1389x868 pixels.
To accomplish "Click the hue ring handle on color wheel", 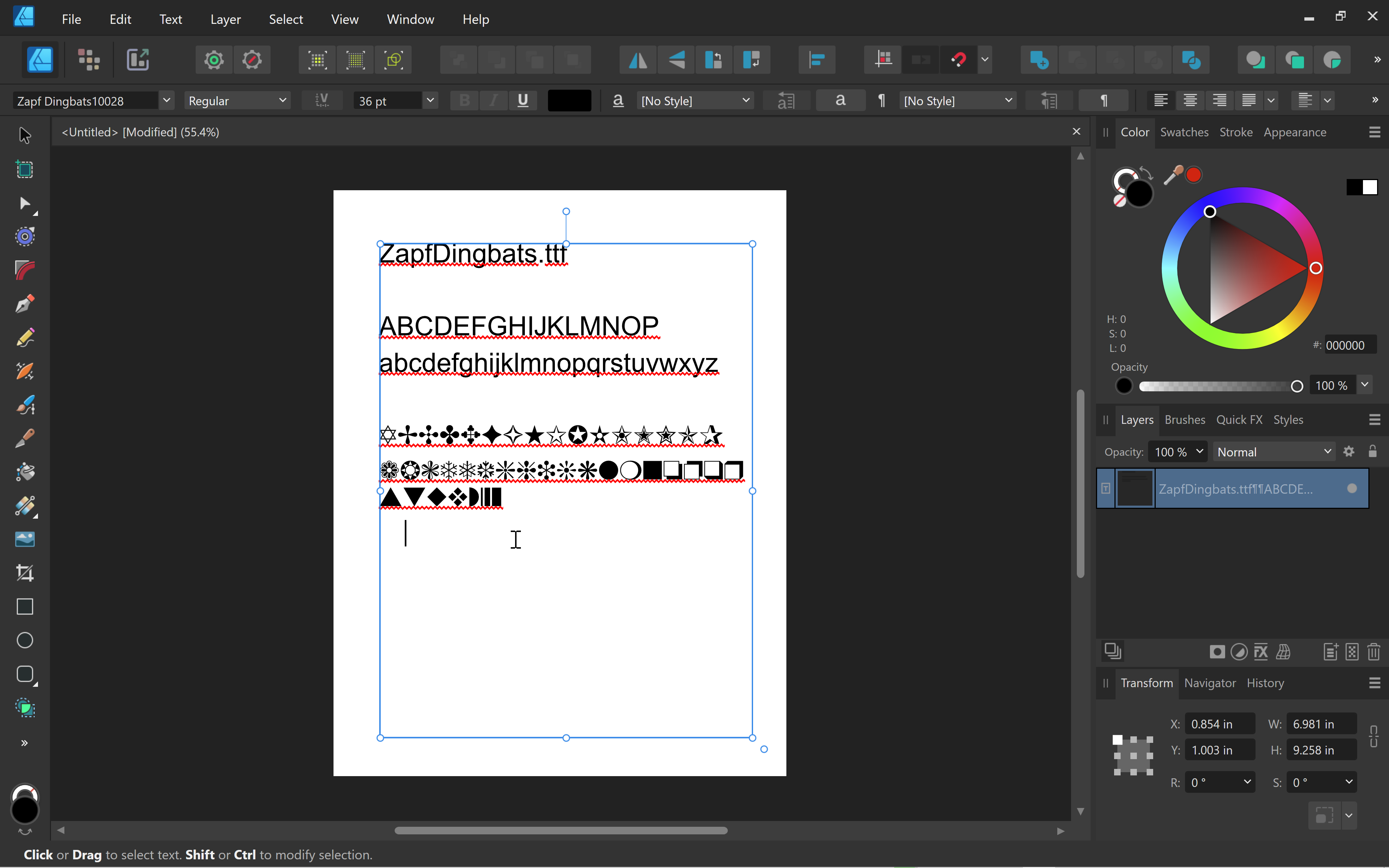I will pyautogui.click(x=1316, y=268).
